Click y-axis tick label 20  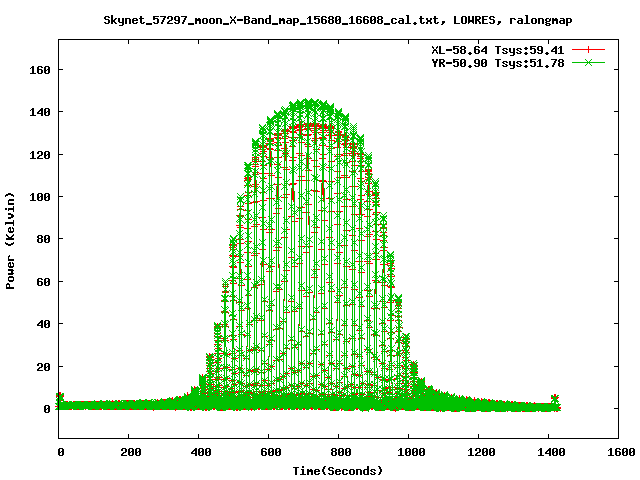[43, 367]
